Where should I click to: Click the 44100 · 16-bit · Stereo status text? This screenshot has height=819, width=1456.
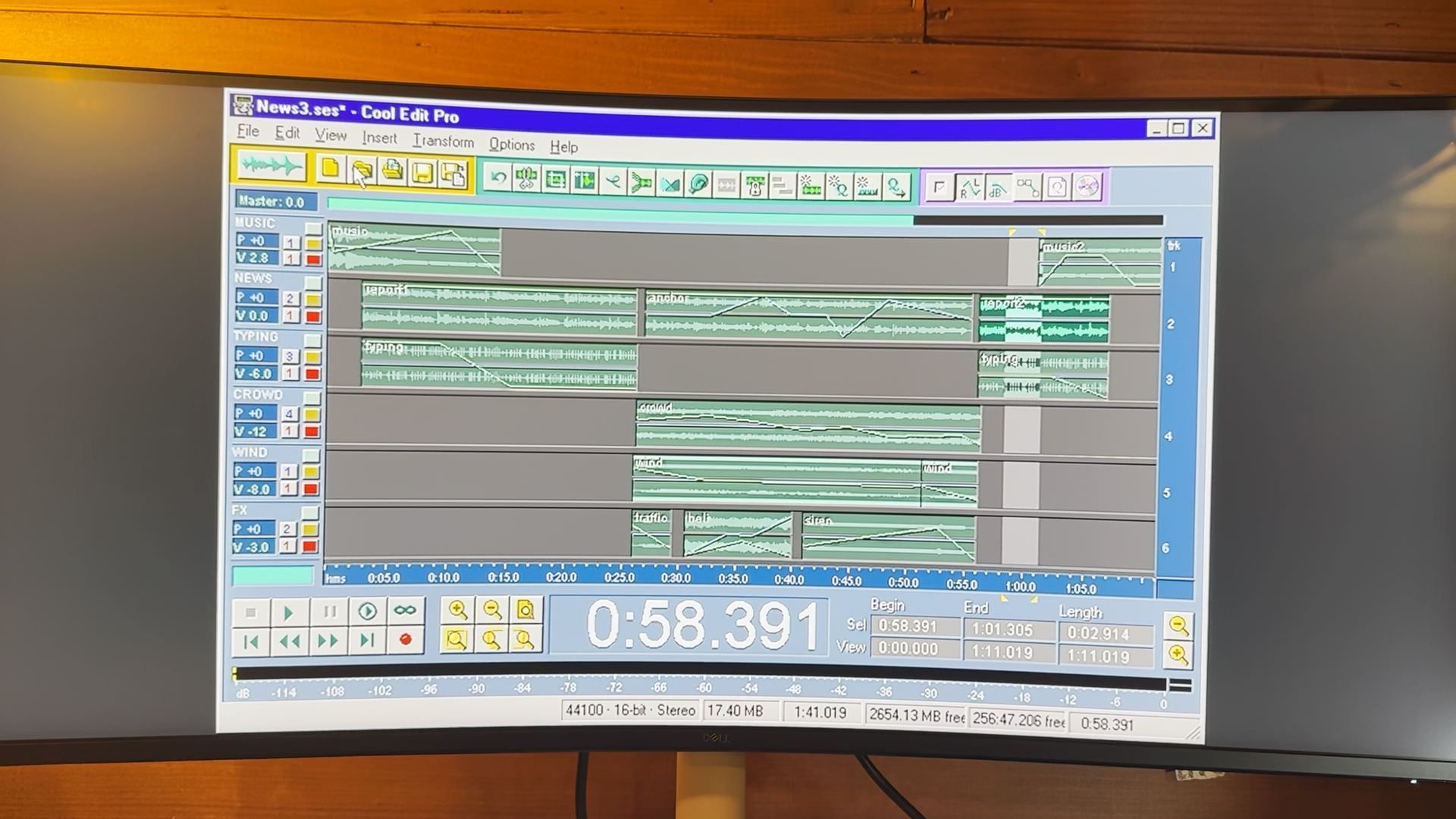(630, 711)
